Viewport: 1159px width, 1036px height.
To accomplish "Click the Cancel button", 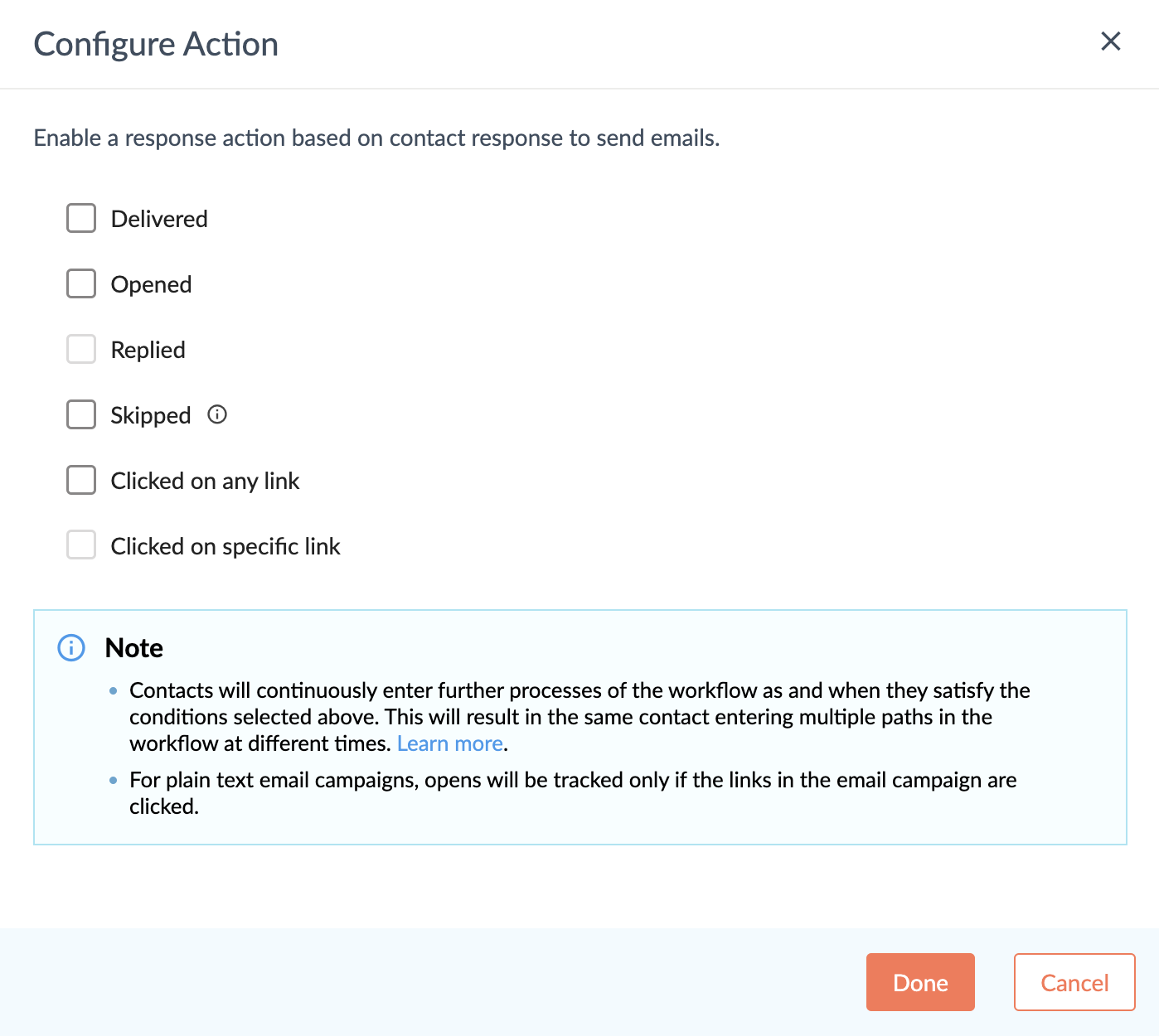I will [x=1074, y=982].
